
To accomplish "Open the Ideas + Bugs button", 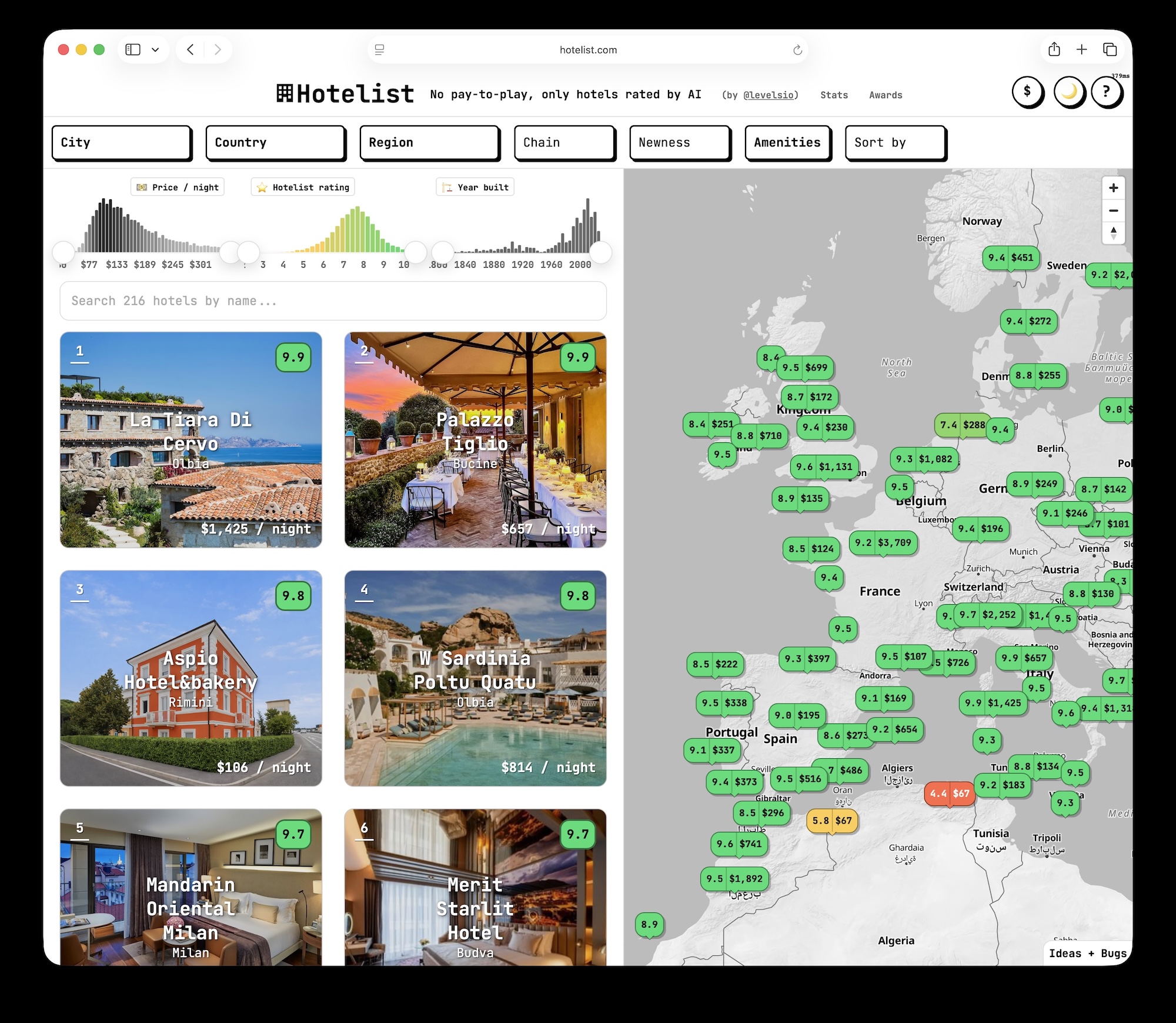I will [1088, 954].
